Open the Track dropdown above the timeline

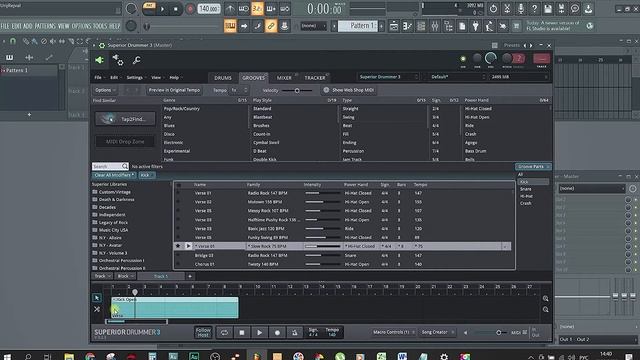point(101,276)
